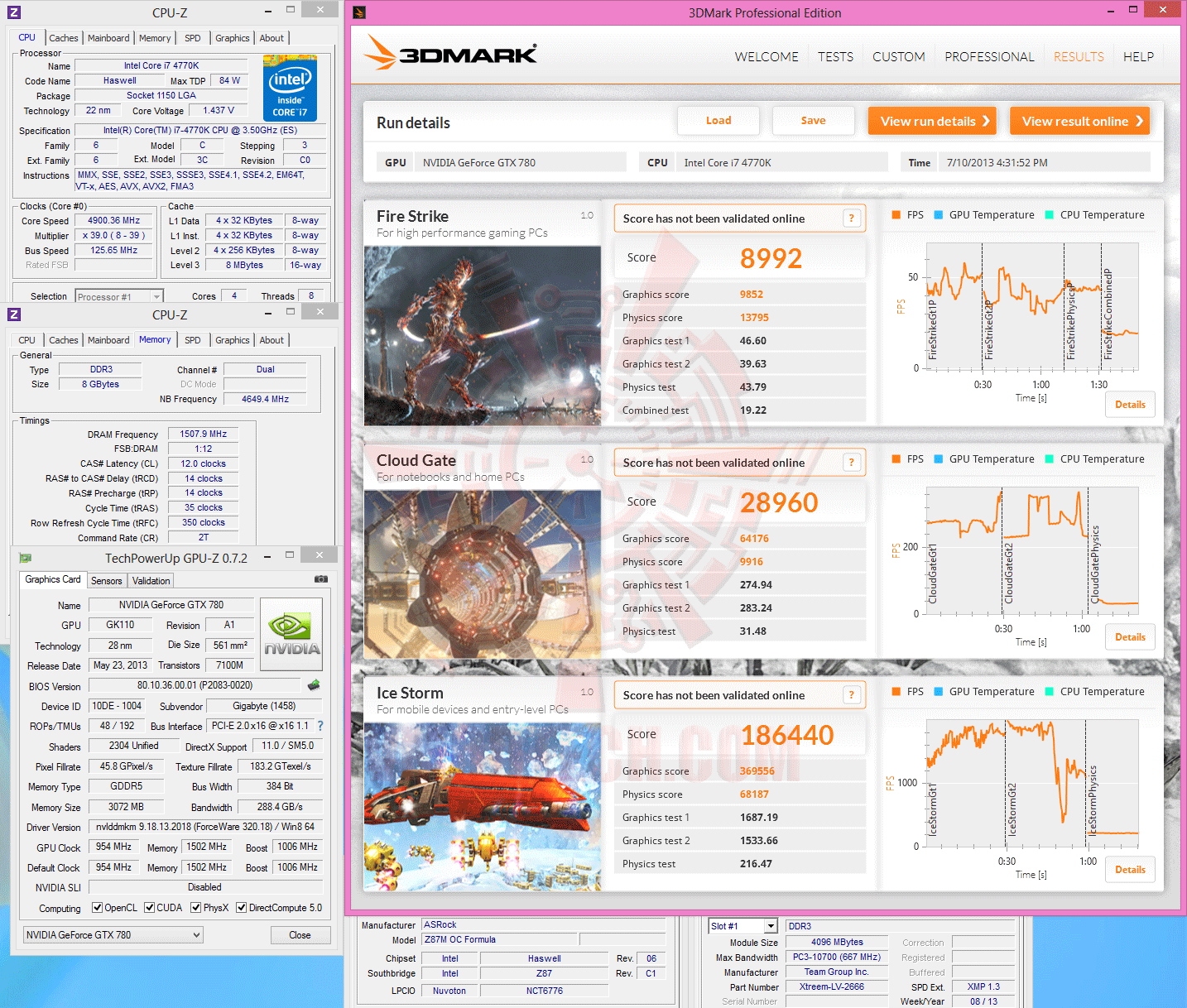Switch to the Validation tab in GPU-Z

(x=151, y=581)
